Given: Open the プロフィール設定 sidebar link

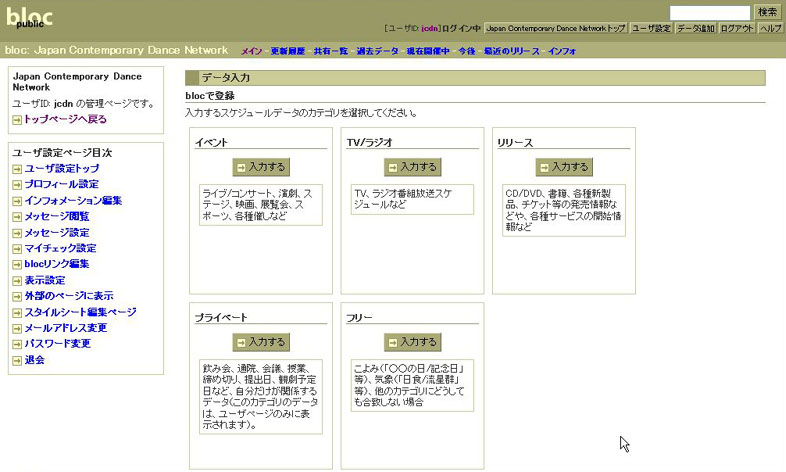Looking at the screenshot, I should tap(62, 184).
